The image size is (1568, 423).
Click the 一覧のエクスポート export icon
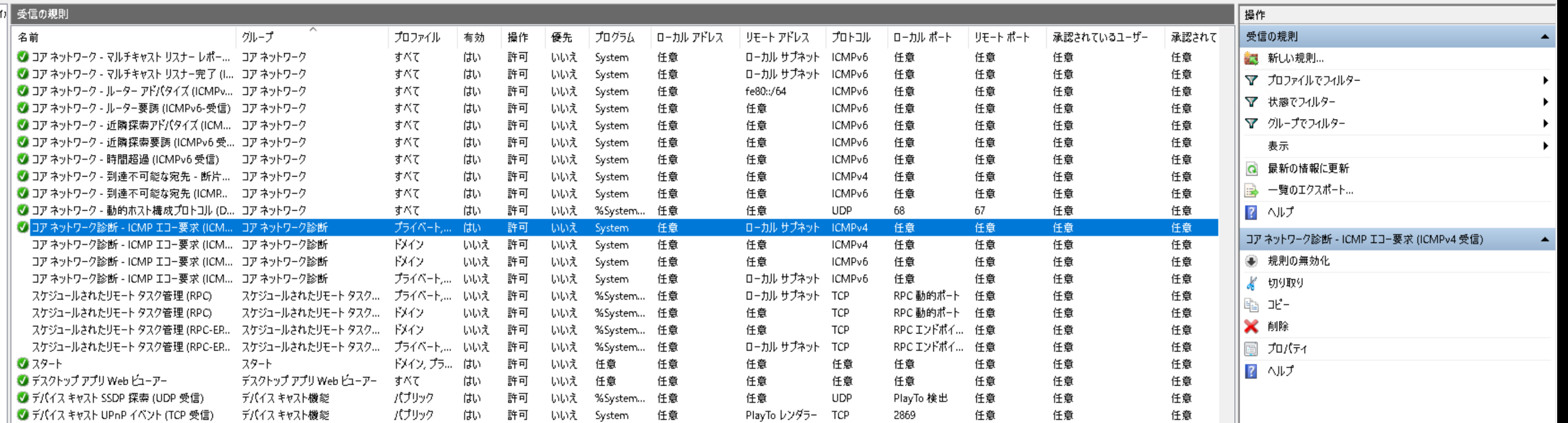pos(1251,191)
